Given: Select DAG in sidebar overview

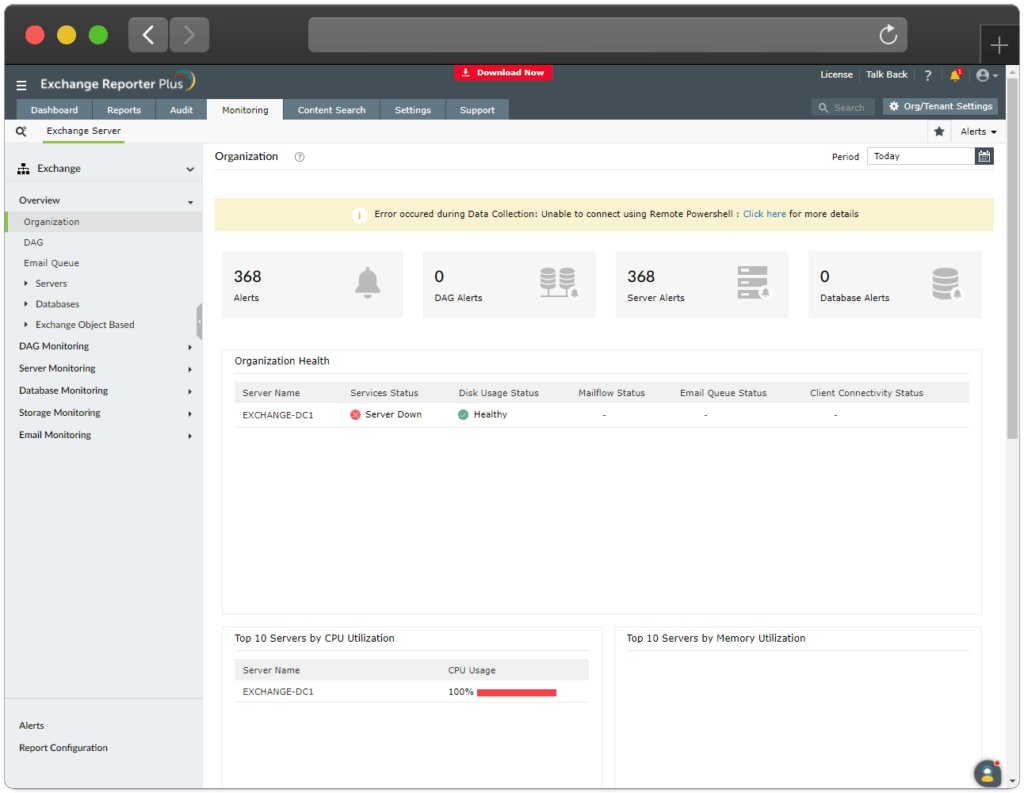Looking at the screenshot, I should point(33,242).
